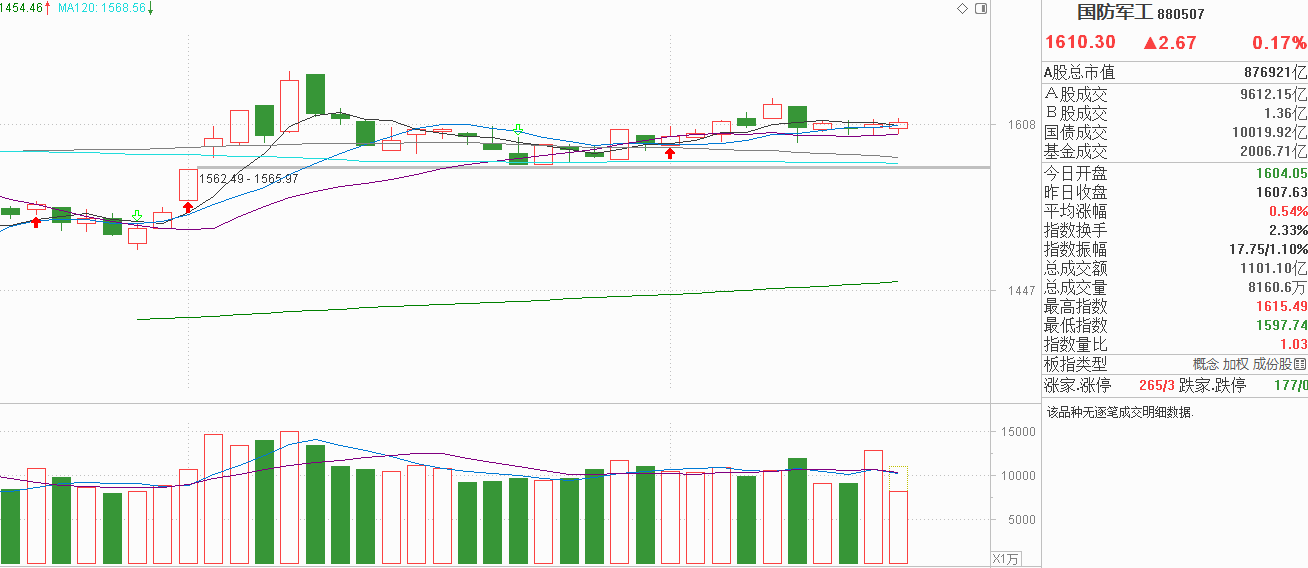
Task: Click the leftmost green down arrow marker
Action: (x=136, y=216)
